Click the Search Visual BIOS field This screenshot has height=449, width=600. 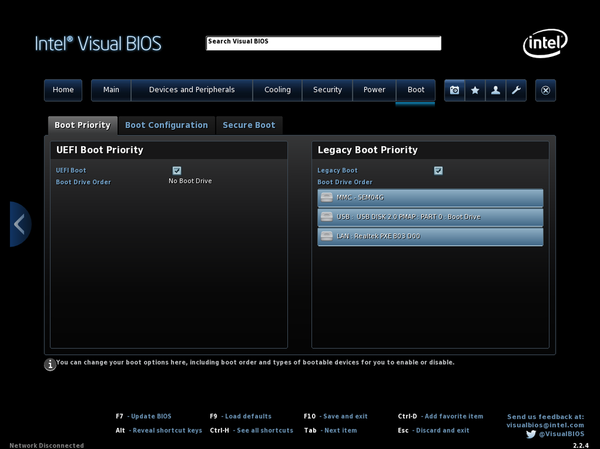tap(323, 43)
